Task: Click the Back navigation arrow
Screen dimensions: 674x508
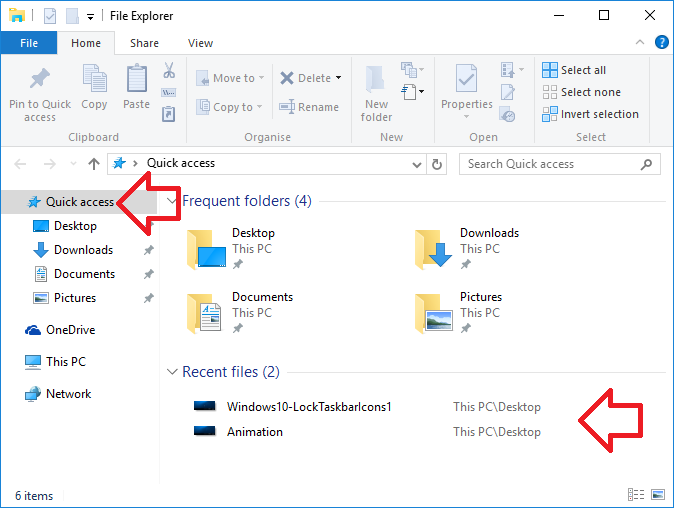Action: pos(20,164)
